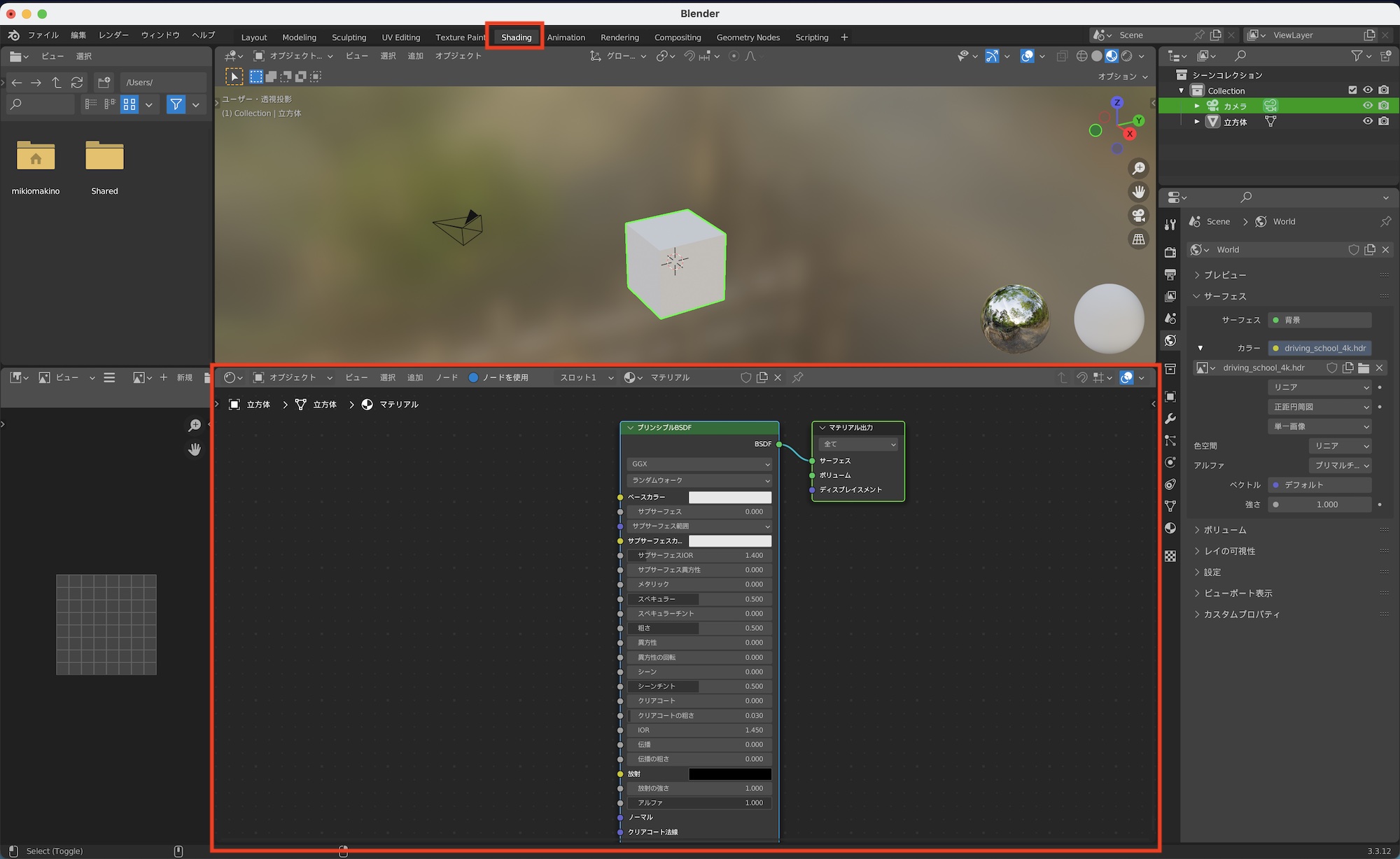Click the driving_school_4k.hdr color button
This screenshot has width=1400, height=859.
(x=1319, y=348)
